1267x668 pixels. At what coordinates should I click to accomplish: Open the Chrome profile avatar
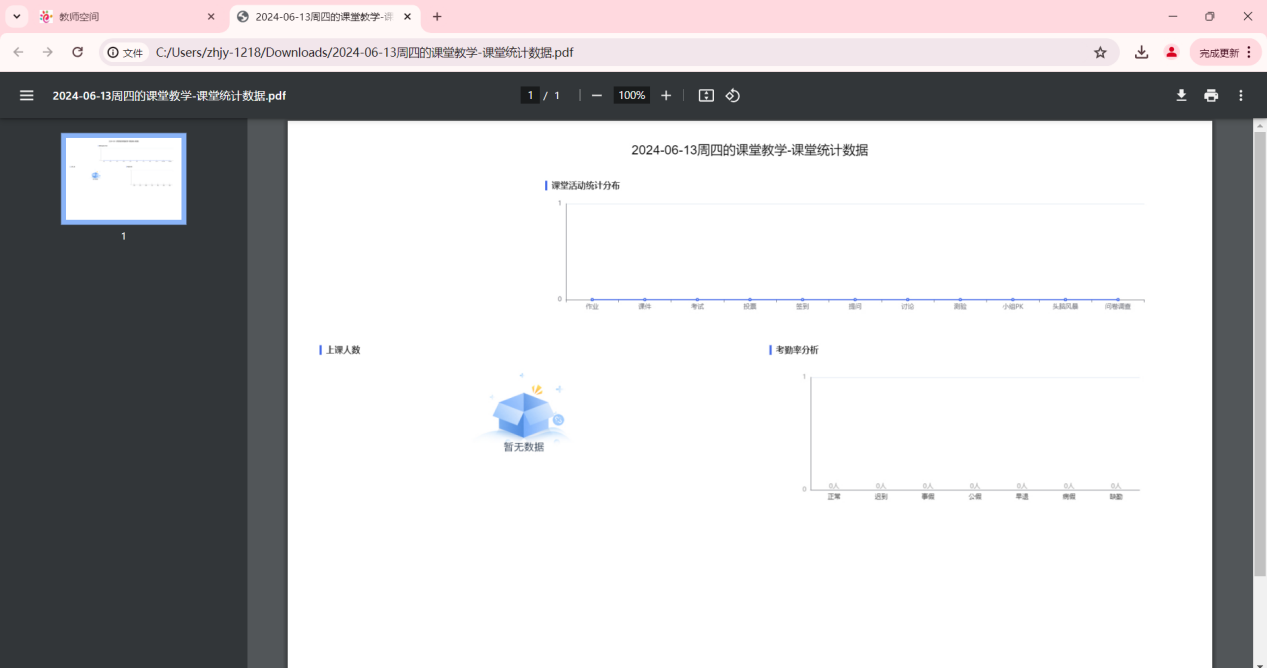click(1171, 51)
